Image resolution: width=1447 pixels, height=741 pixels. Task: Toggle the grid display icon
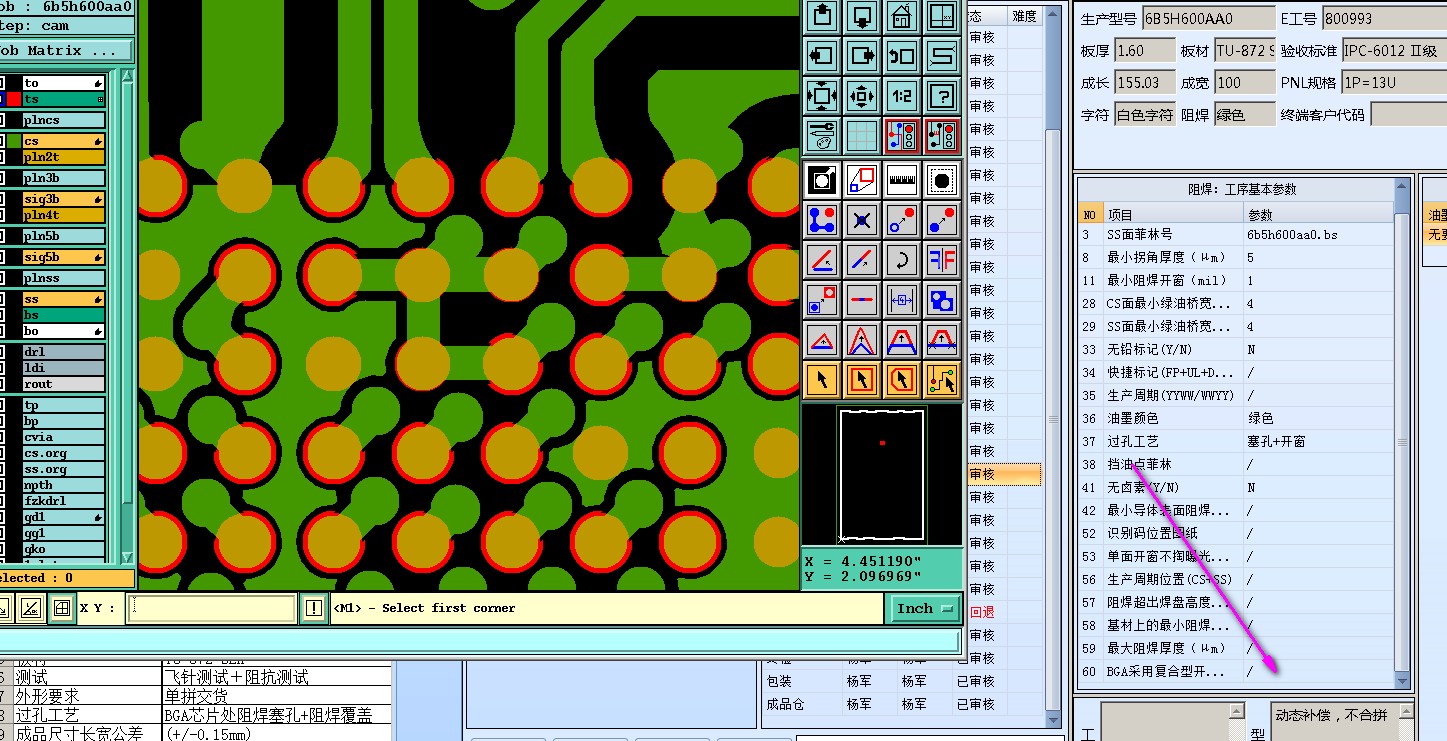coord(862,134)
